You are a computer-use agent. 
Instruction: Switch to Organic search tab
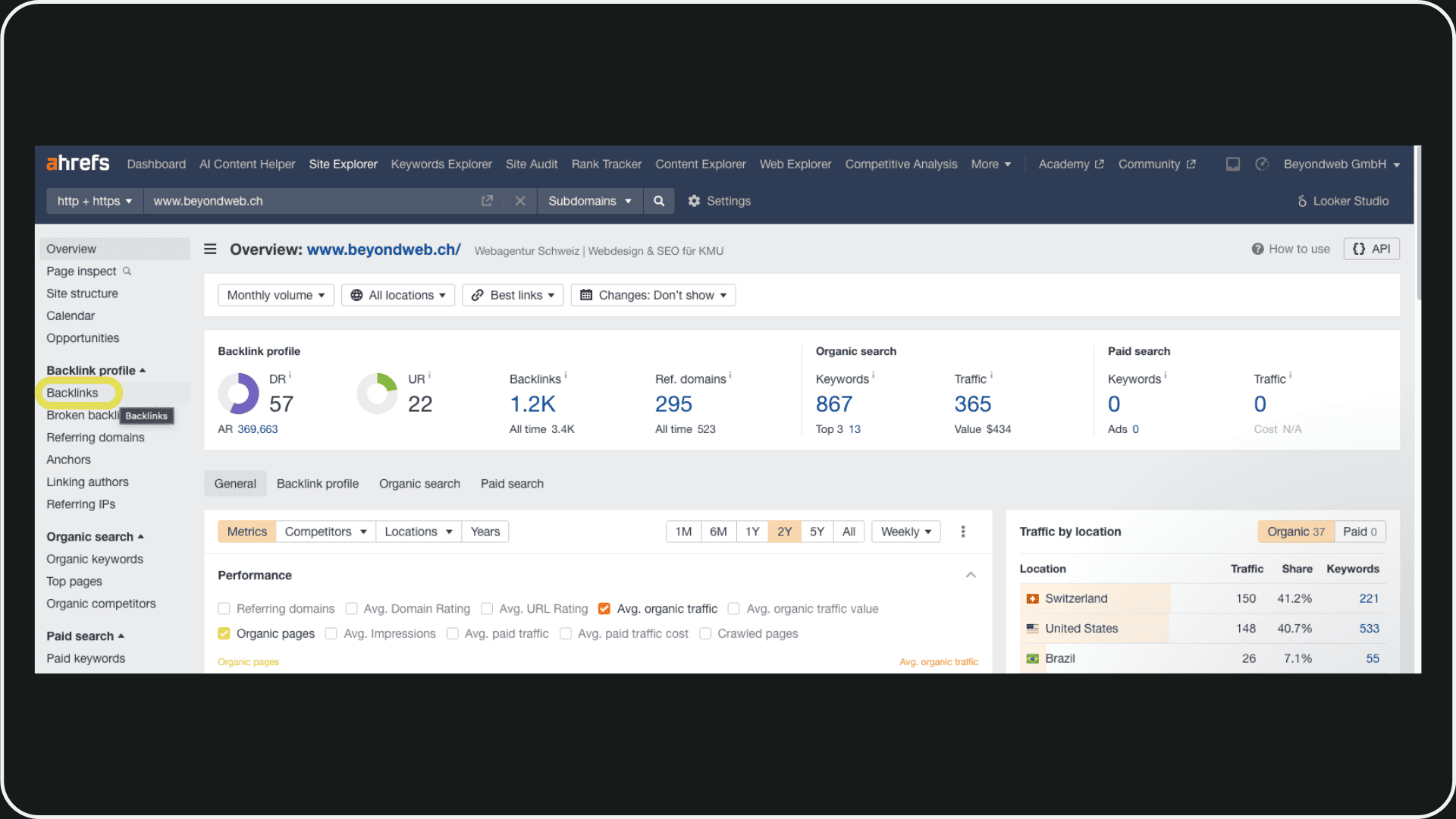tap(419, 484)
